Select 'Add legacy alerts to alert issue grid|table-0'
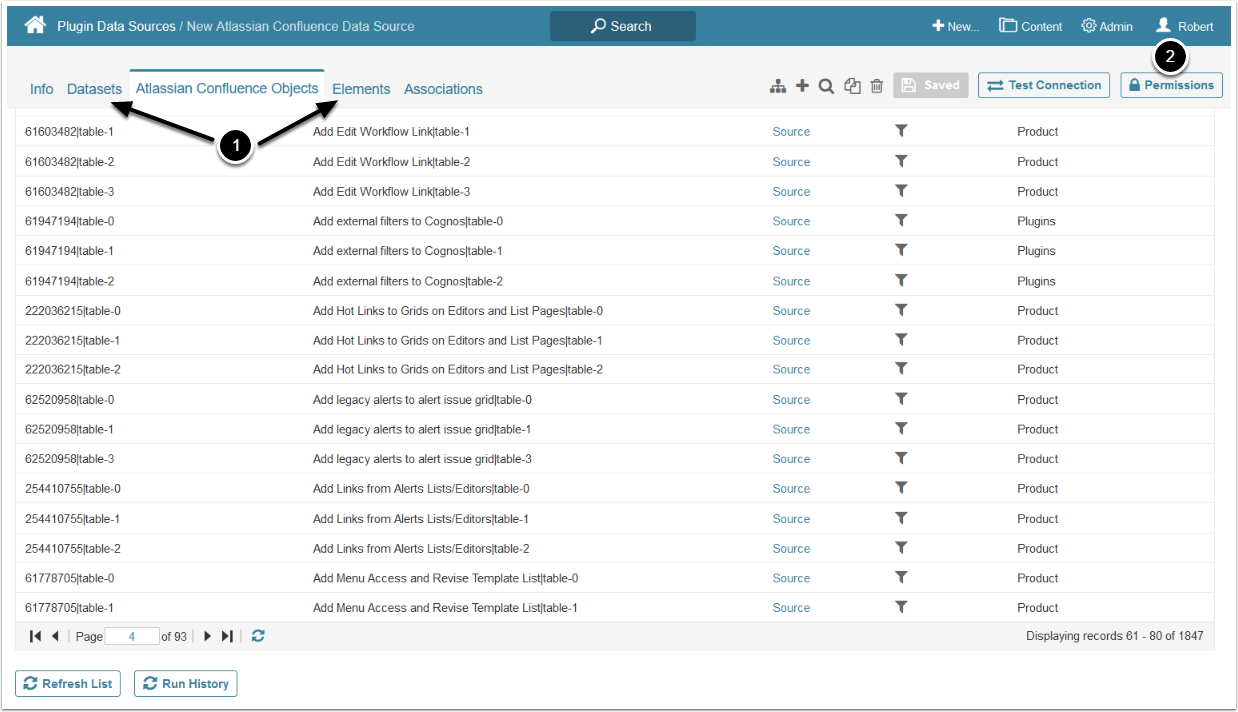The image size is (1238, 712). pos(422,400)
